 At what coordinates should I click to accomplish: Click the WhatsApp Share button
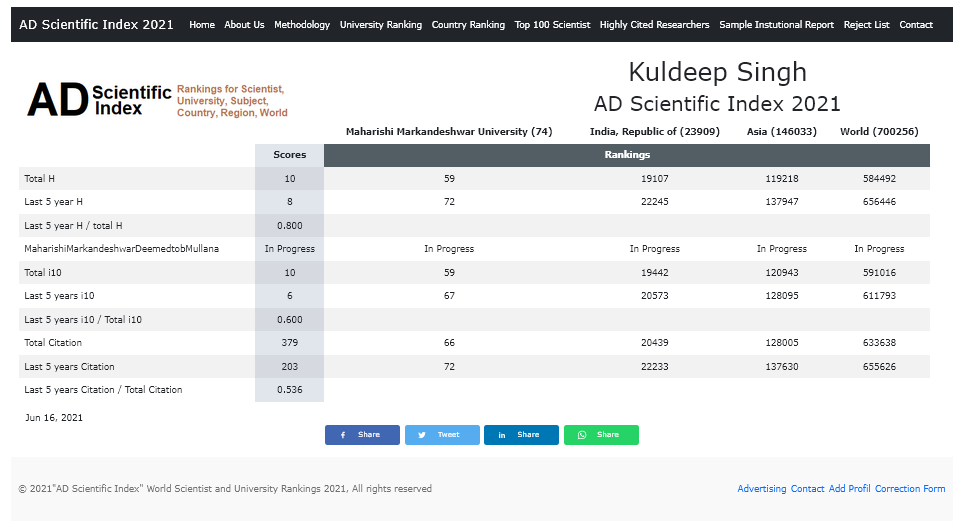(601, 435)
